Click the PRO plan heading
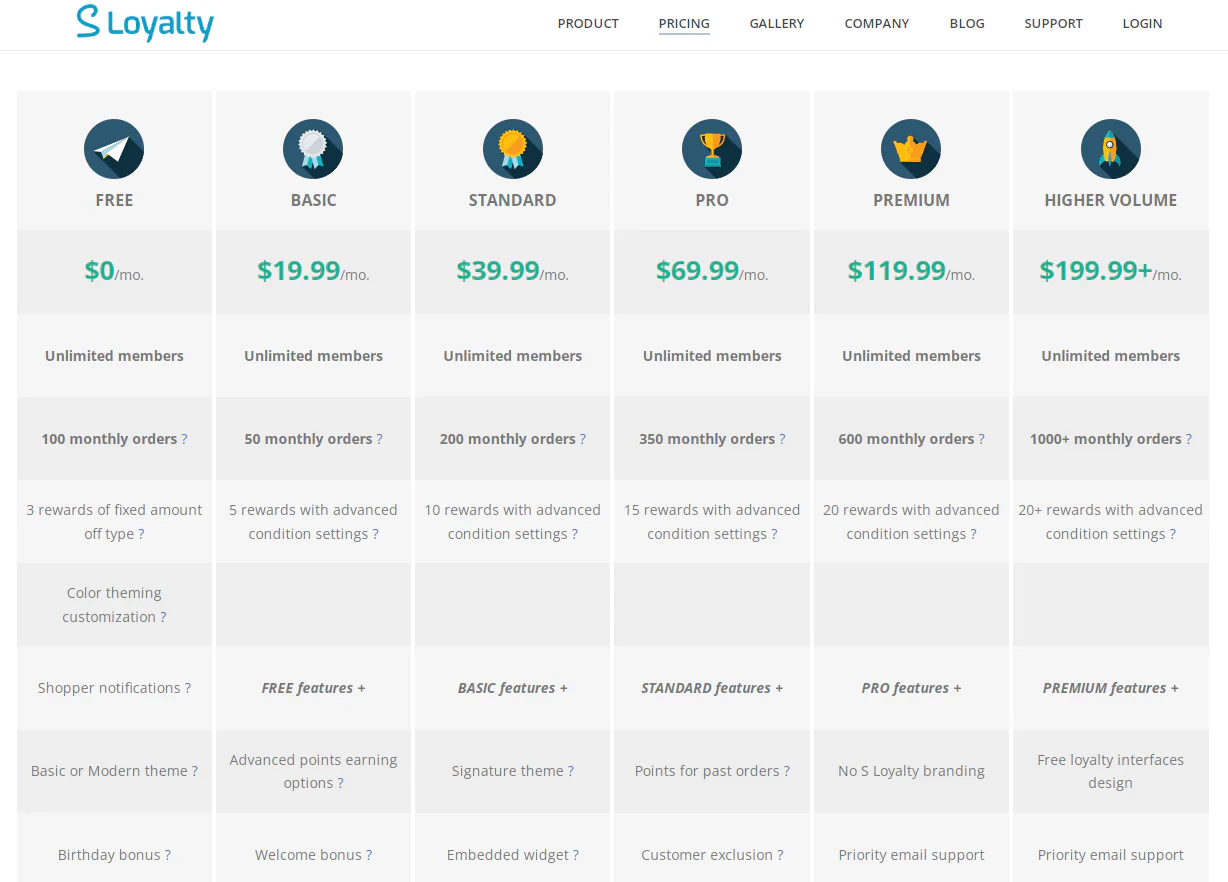 click(712, 200)
